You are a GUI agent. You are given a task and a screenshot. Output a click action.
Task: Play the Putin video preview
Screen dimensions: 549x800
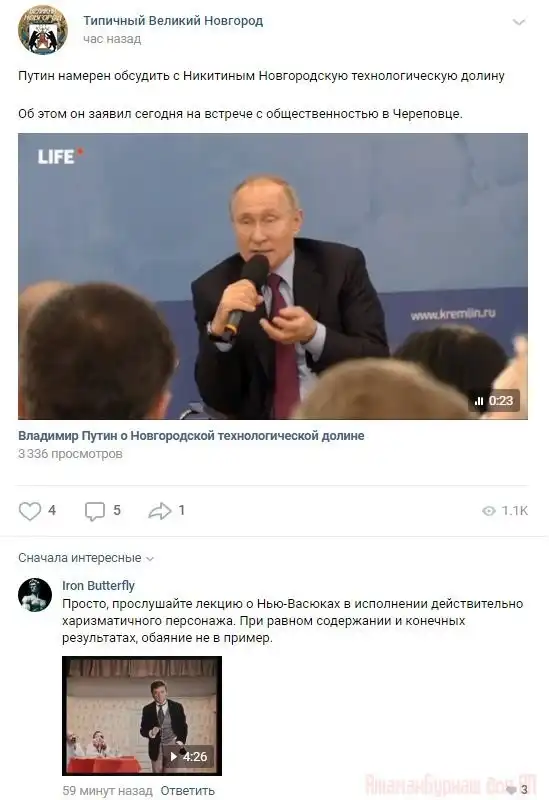(273, 276)
